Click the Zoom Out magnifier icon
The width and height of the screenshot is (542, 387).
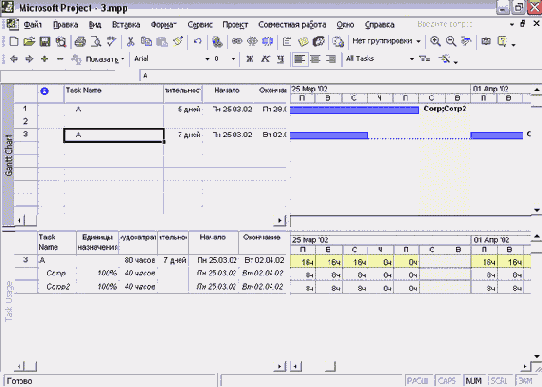[x=451, y=42]
